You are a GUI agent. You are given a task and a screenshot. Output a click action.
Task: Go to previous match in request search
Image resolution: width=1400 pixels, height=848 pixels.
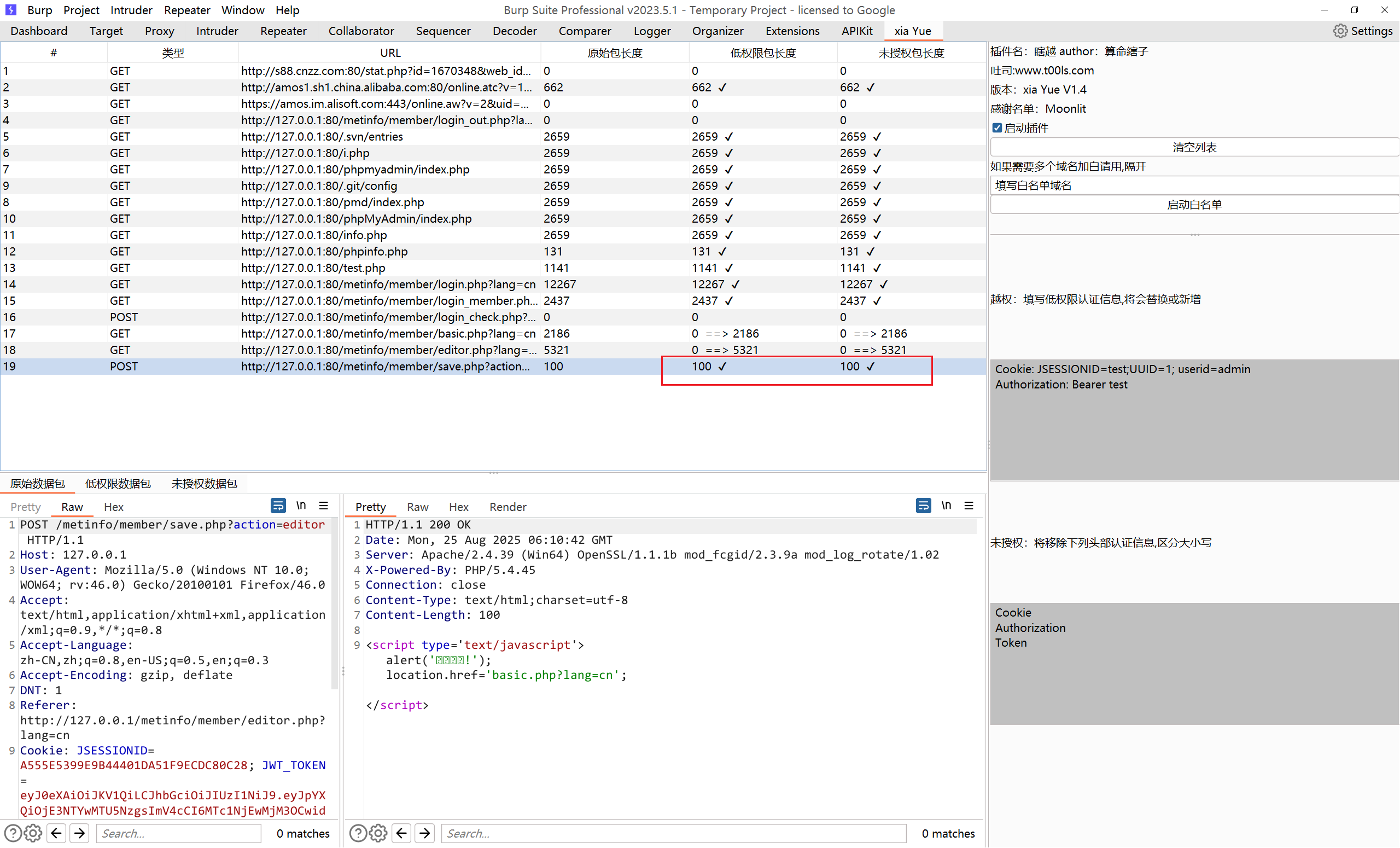pos(56,833)
